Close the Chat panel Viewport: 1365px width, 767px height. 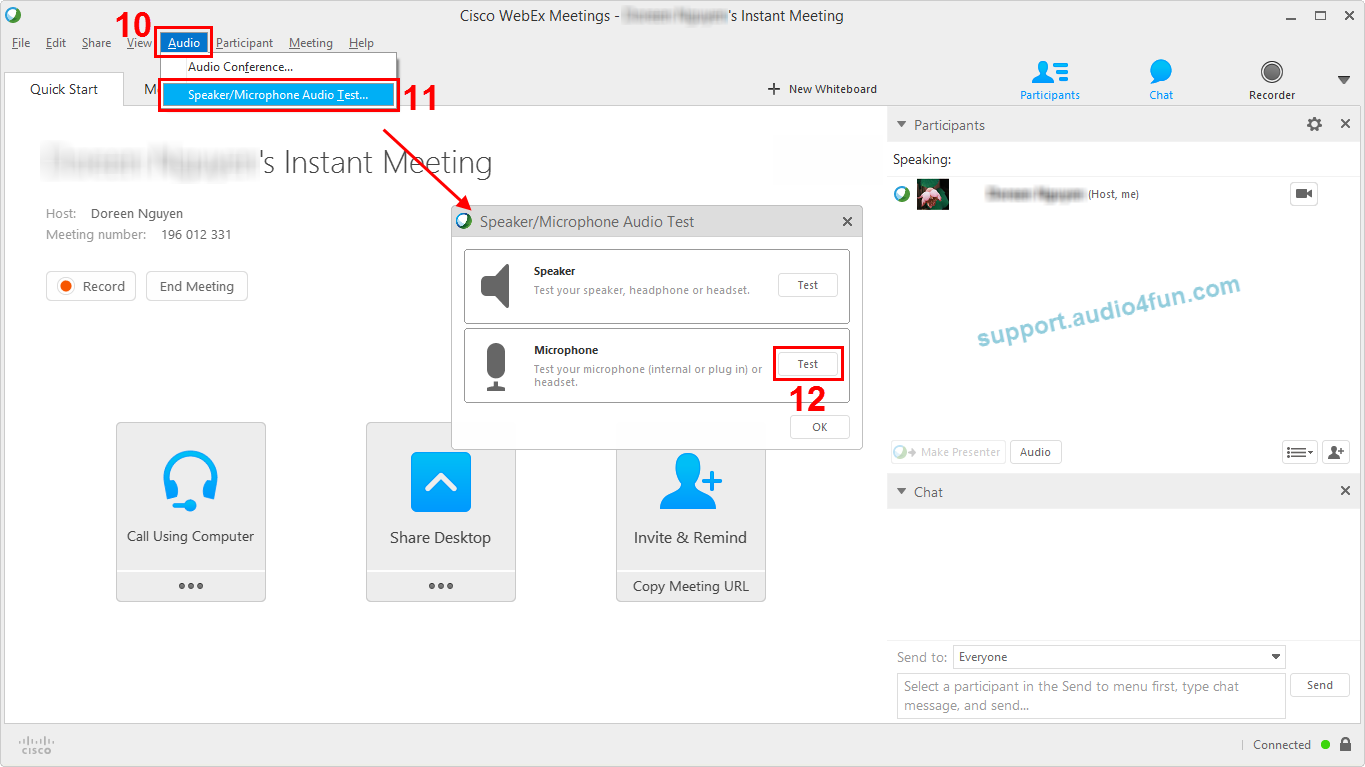1345,491
